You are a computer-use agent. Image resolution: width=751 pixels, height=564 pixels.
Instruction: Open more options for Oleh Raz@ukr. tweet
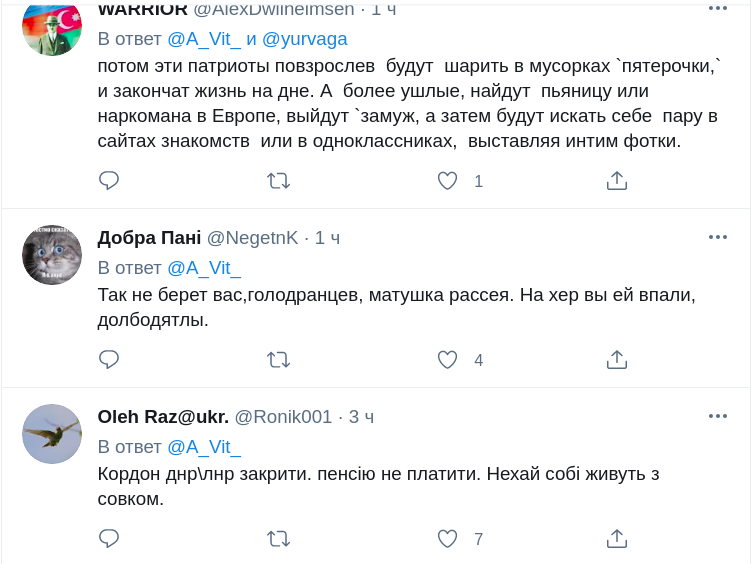coord(718,416)
